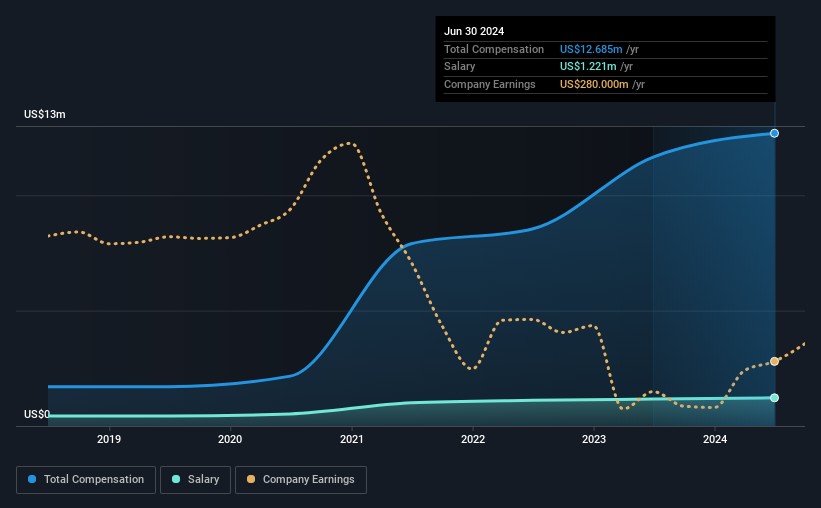Click the US$280.000m company earnings value

tap(594, 84)
